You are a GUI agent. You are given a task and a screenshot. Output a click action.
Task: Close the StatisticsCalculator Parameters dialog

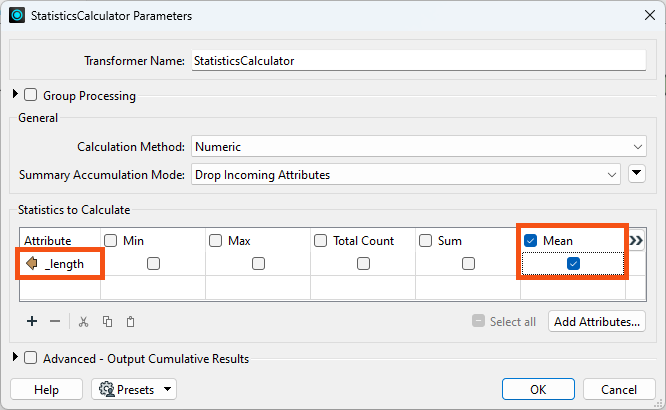pyautogui.click(x=649, y=15)
